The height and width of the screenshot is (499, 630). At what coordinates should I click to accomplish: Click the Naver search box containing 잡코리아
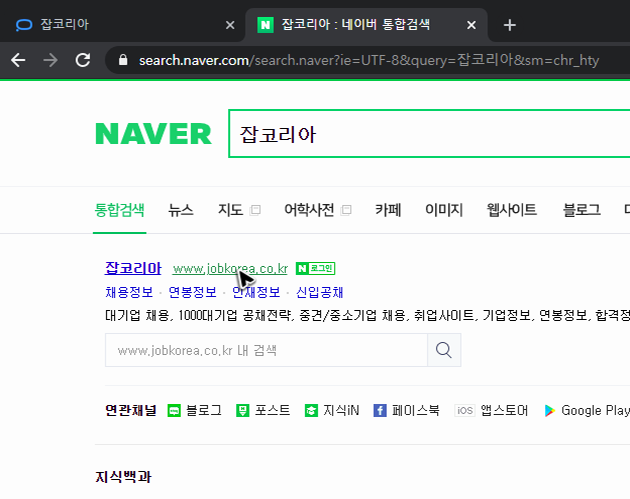click(429, 133)
